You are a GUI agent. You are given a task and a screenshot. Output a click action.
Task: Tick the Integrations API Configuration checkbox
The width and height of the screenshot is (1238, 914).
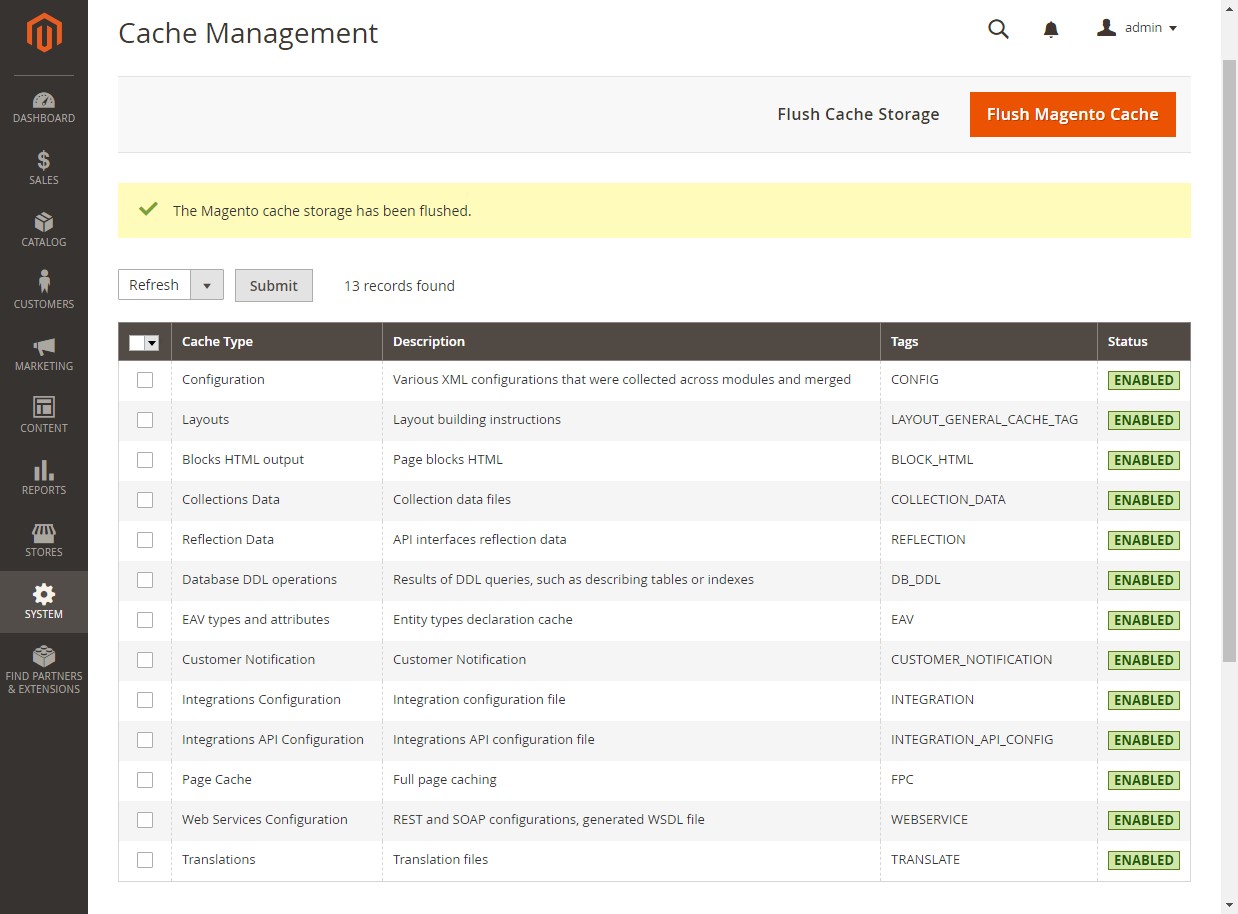pos(145,740)
